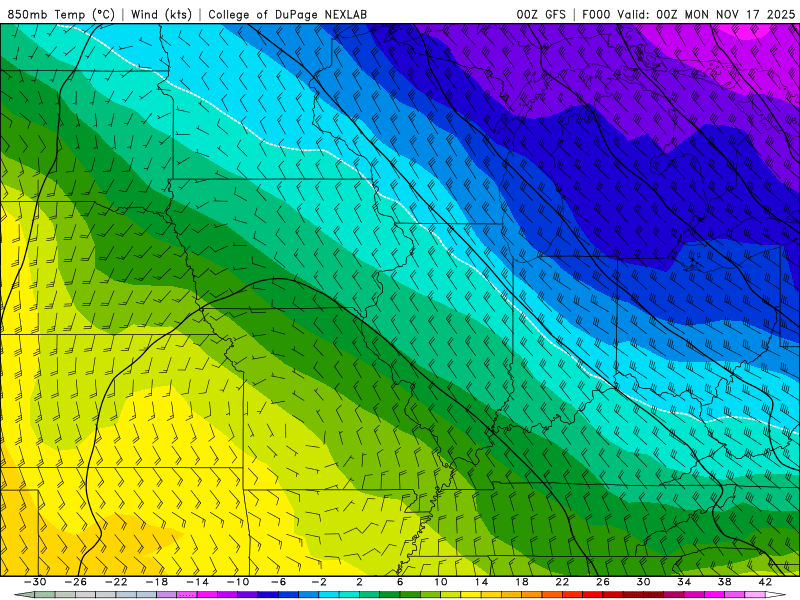Select the -22 scale label
Viewport: 800px width, 600px height.
pos(116,582)
